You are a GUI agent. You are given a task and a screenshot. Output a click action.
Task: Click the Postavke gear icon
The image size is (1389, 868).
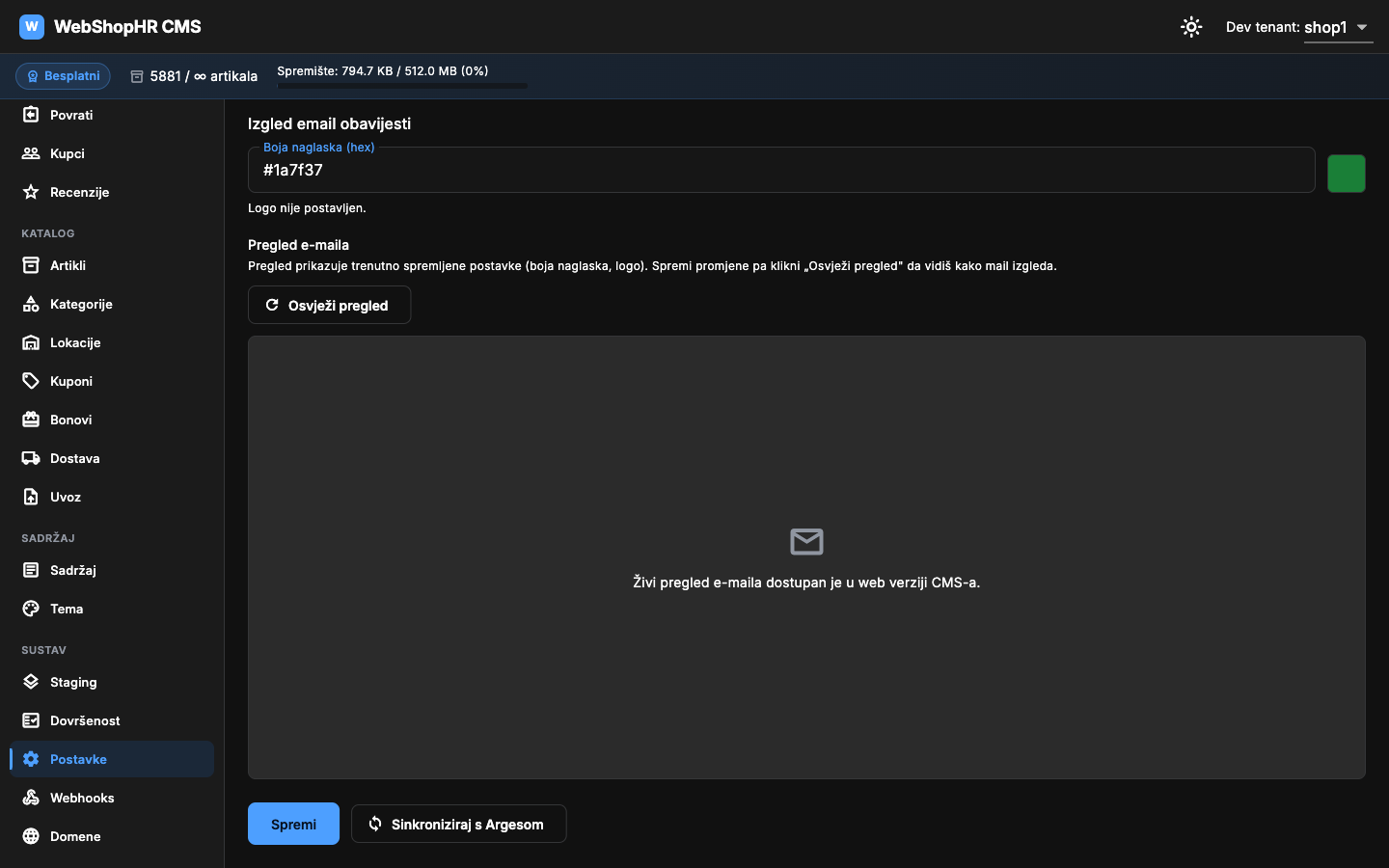(x=31, y=759)
